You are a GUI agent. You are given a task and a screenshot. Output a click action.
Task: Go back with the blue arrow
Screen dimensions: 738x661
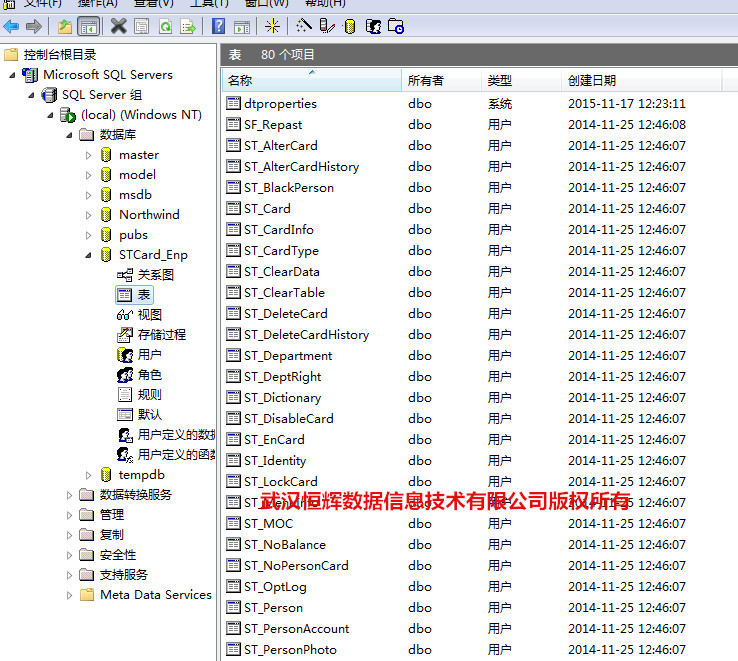11,26
